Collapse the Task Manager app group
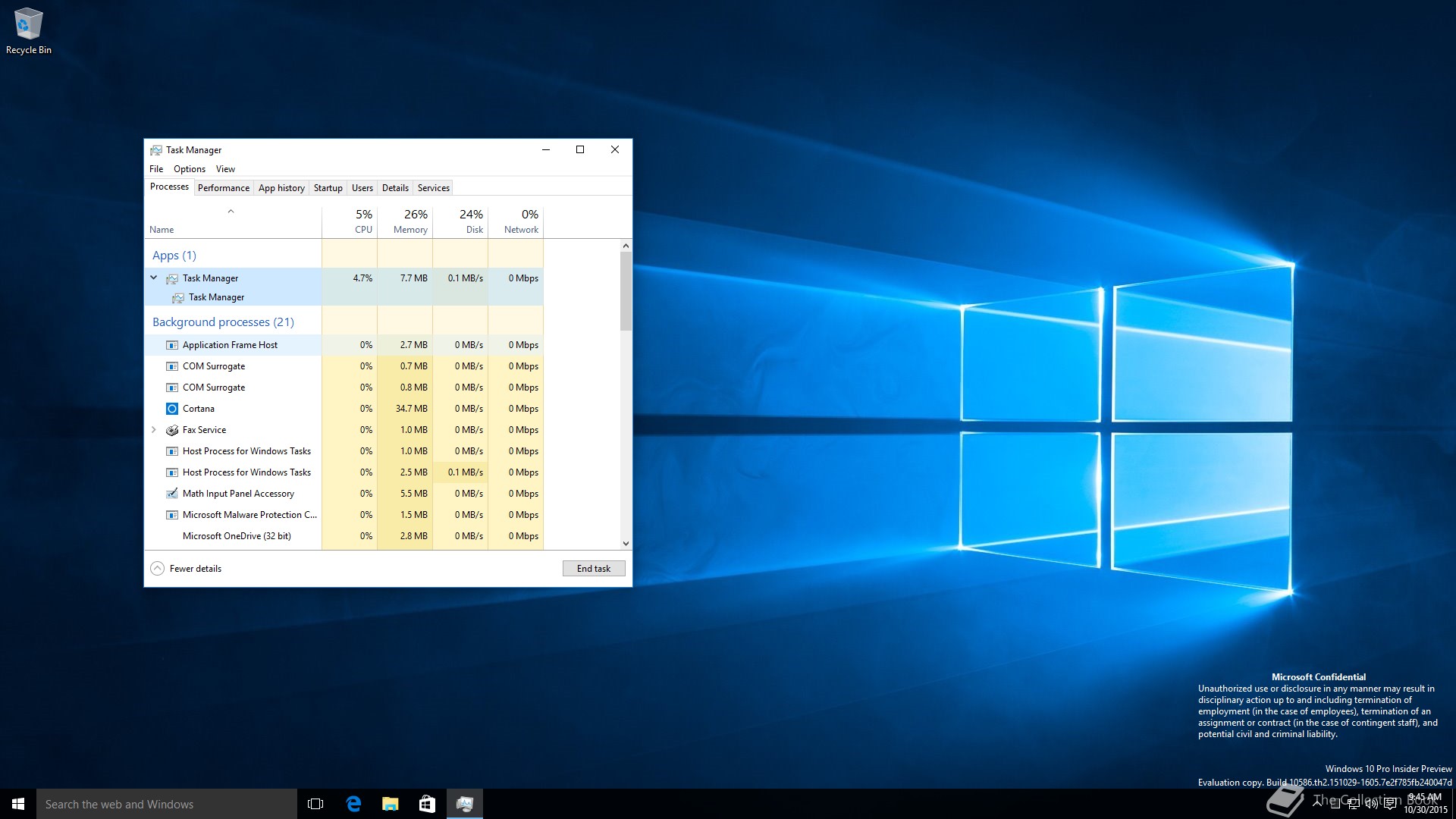This screenshot has height=819, width=1456. pos(153,278)
